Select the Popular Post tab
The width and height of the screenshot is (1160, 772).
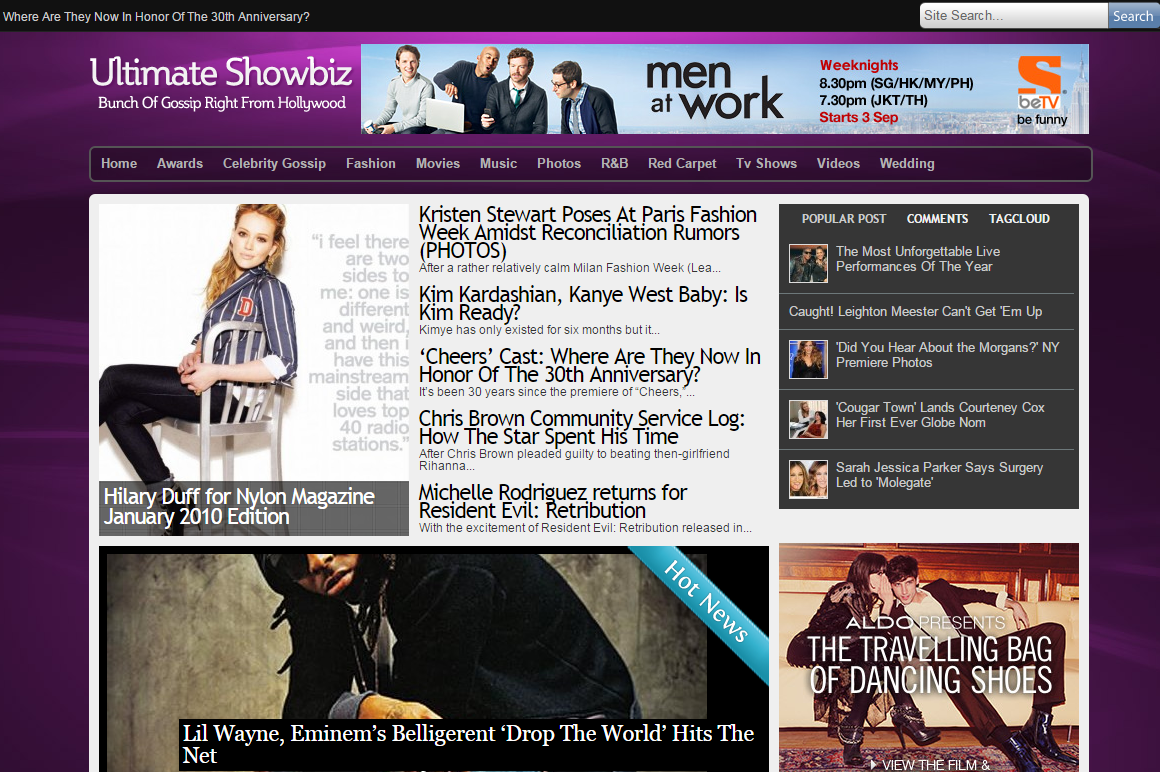click(x=844, y=219)
